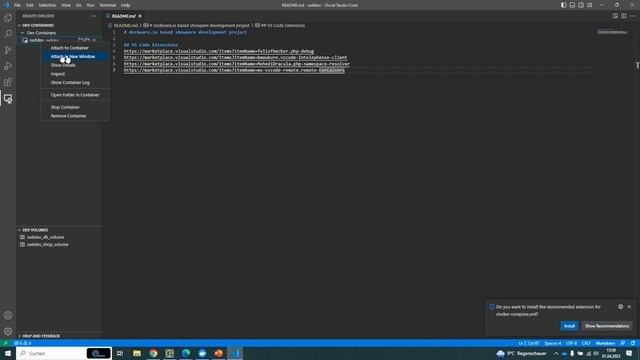Open the remote-containers marketplace link
This screenshot has height=360, width=640.
click(x=234, y=70)
